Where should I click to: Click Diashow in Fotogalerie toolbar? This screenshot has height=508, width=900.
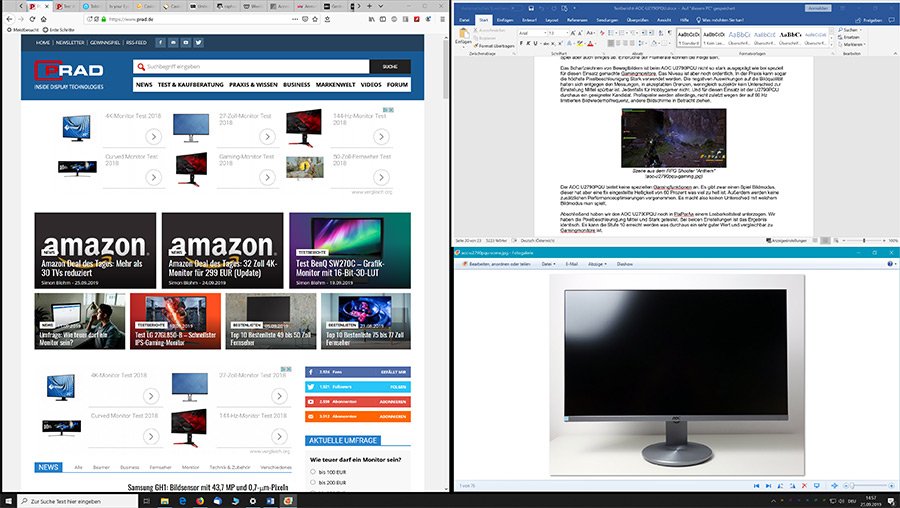[624, 264]
